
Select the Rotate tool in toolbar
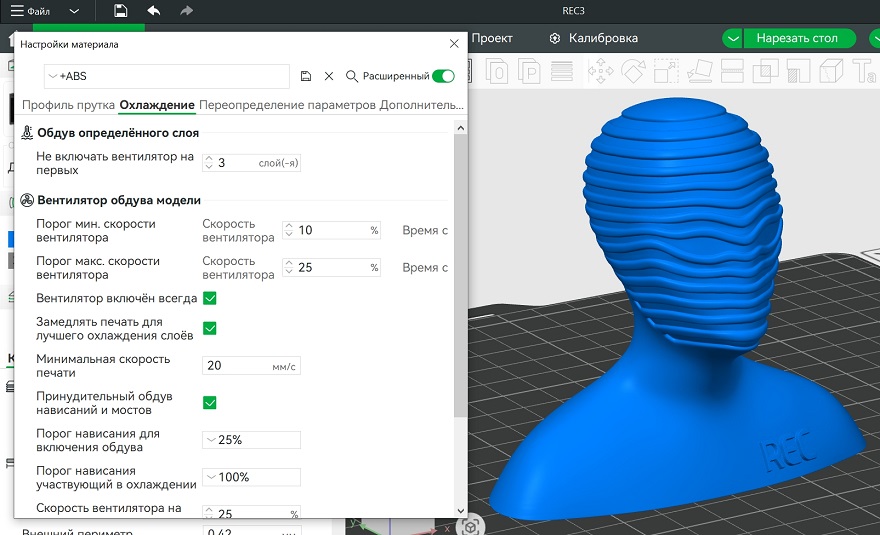pos(634,71)
